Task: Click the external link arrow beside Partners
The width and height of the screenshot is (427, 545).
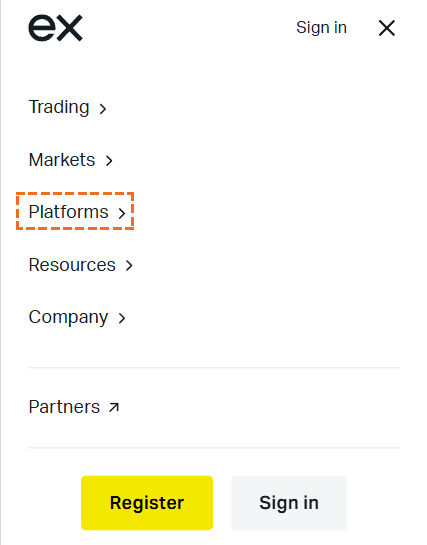Action: 114,407
